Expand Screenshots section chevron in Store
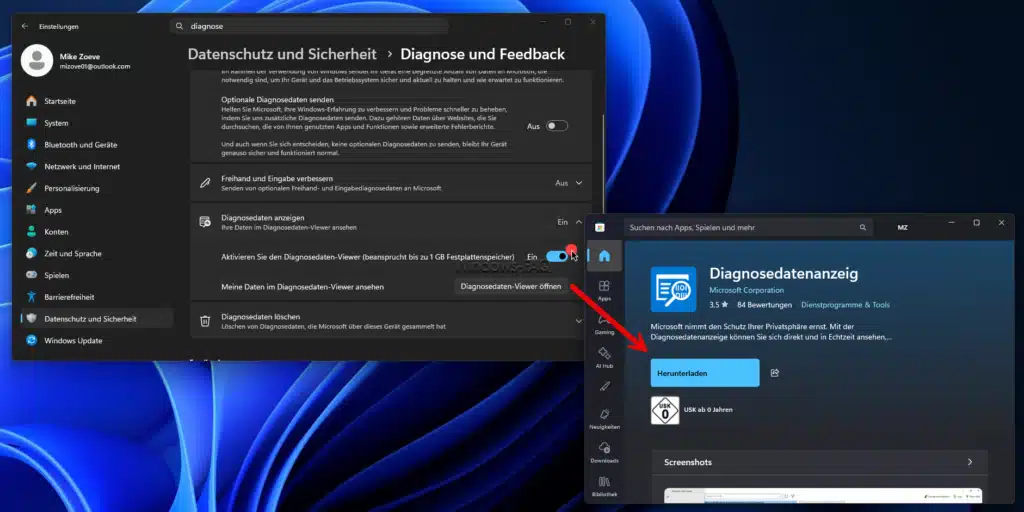The image size is (1024, 512). click(970, 462)
